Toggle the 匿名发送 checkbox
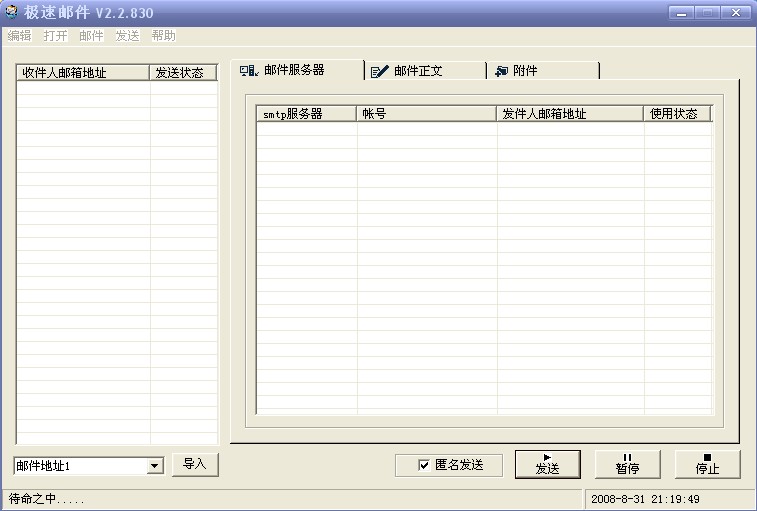The width and height of the screenshot is (757, 511). point(424,465)
